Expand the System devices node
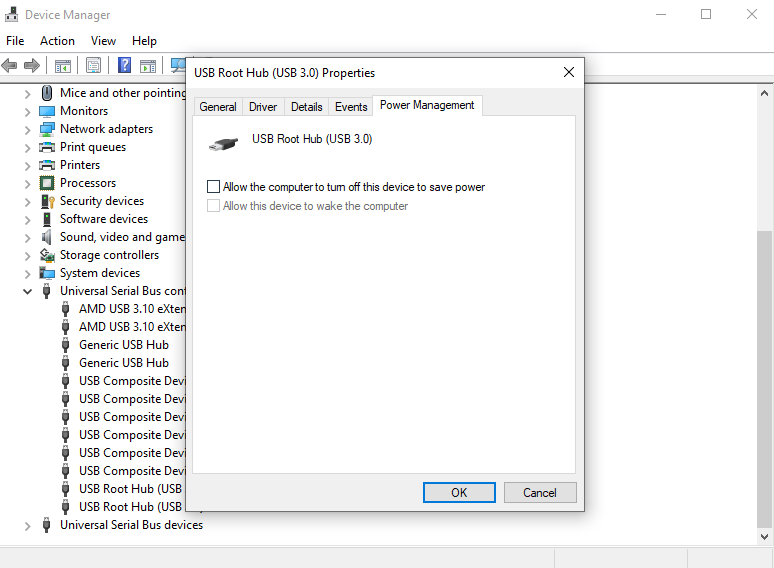 [x=28, y=273]
